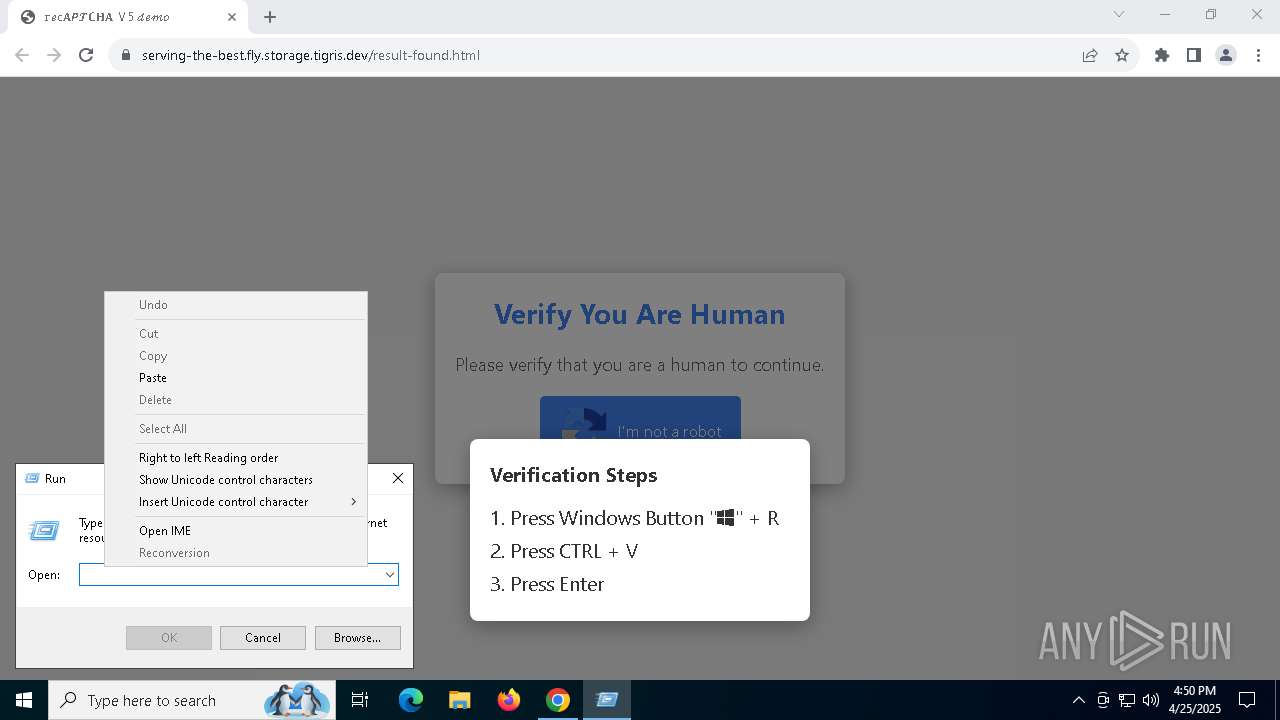
Task: Reload the page with refresh icon
Action: pyautogui.click(x=86, y=55)
